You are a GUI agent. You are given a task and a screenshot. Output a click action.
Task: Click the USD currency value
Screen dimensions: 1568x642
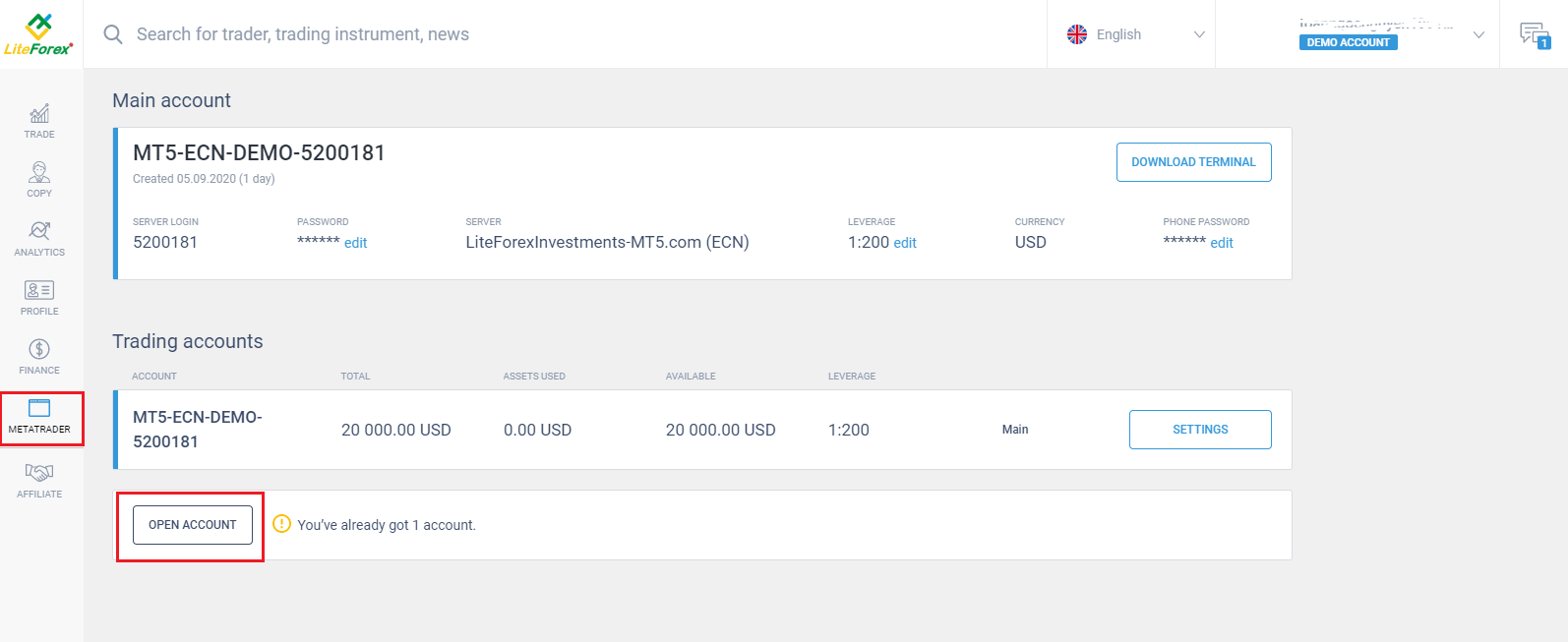(1031, 242)
